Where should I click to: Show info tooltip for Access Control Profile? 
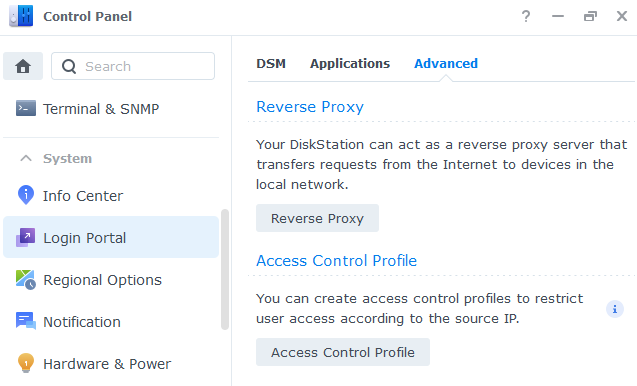pyautogui.click(x=615, y=309)
